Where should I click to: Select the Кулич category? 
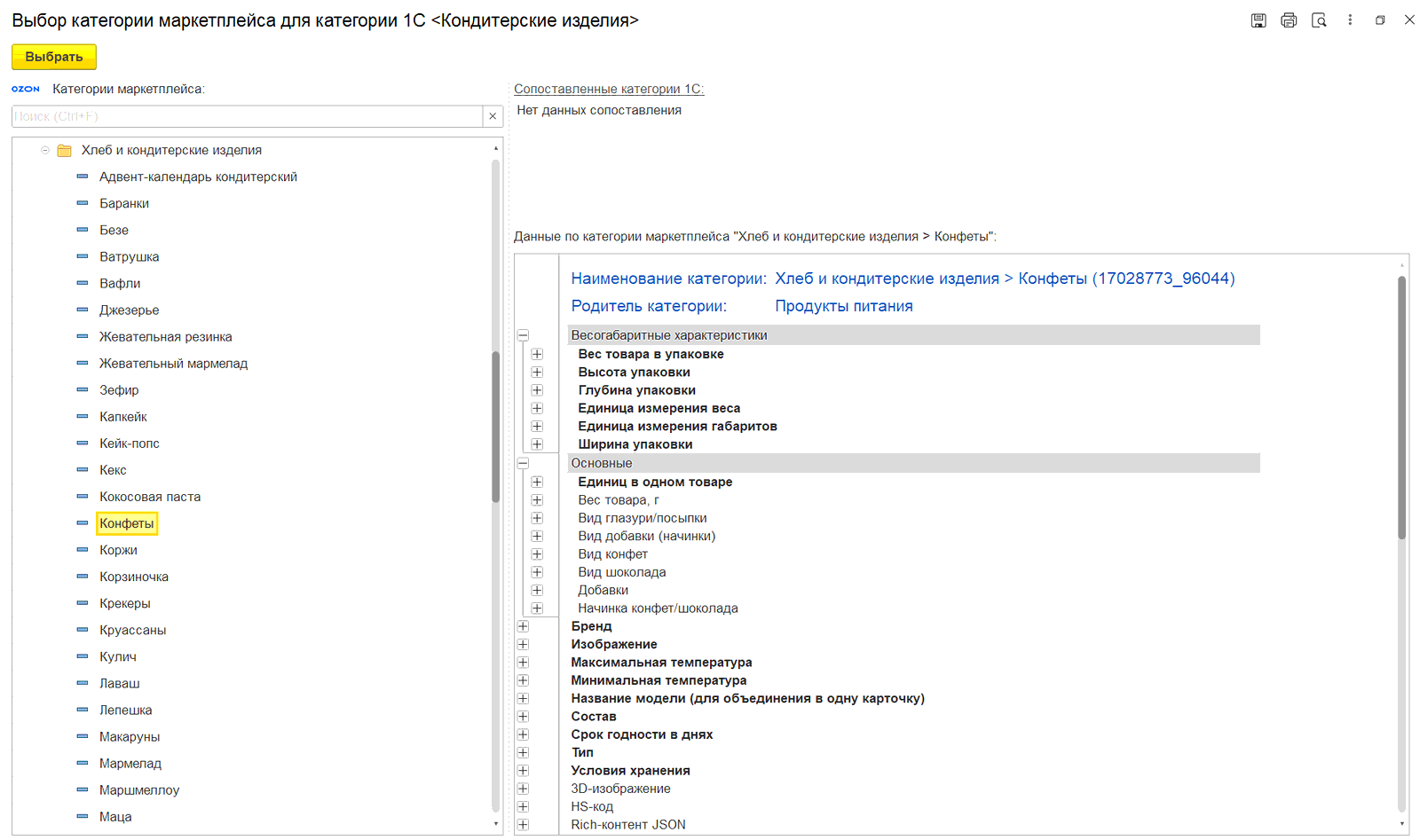point(118,656)
